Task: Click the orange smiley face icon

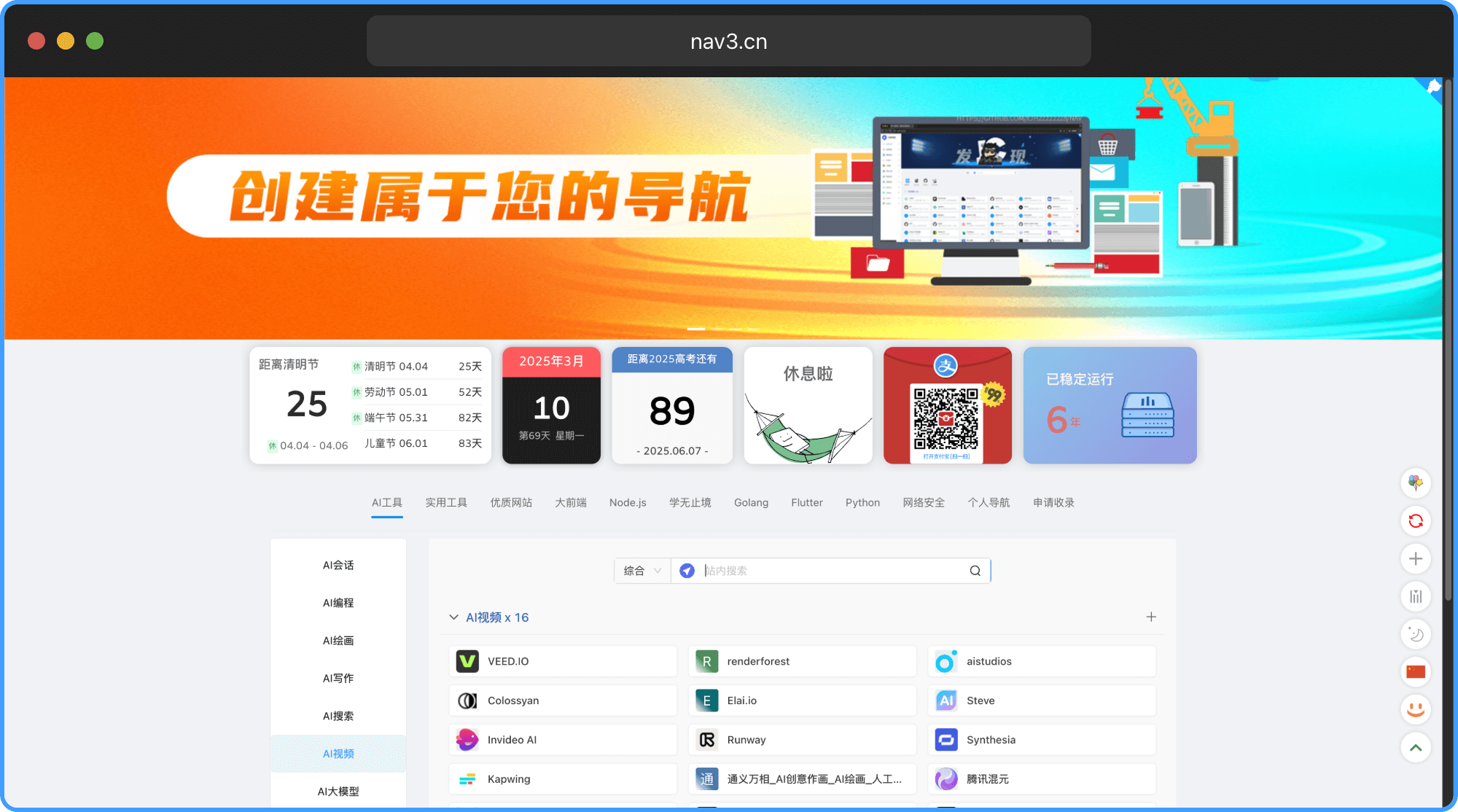Action: (x=1416, y=709)
